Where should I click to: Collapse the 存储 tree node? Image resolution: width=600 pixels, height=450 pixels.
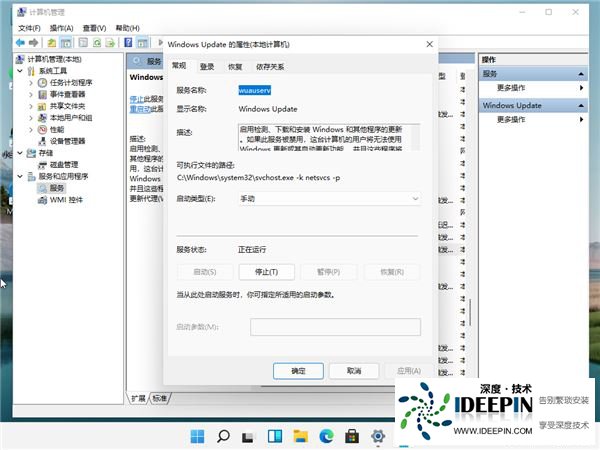coord(20,153)
